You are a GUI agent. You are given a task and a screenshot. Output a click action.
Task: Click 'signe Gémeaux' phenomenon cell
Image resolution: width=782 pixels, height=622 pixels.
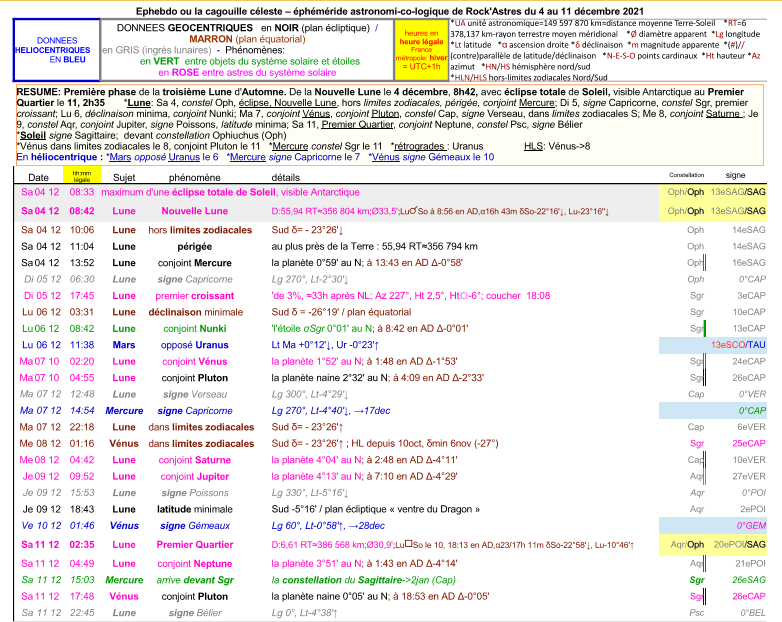pyautogui.click(x=195, y=526)
